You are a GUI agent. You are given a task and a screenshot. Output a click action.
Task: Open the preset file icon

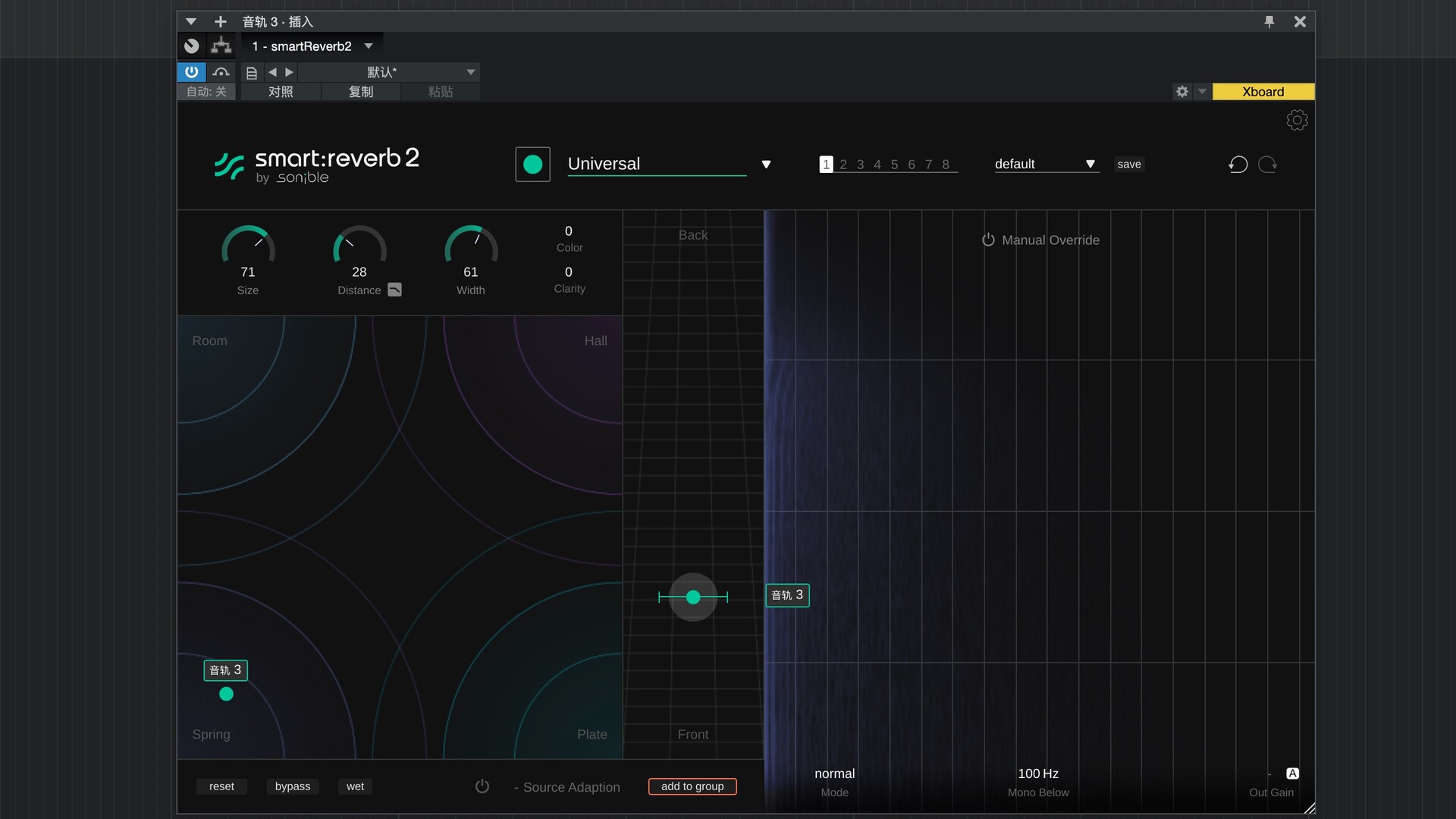[252, 73]
